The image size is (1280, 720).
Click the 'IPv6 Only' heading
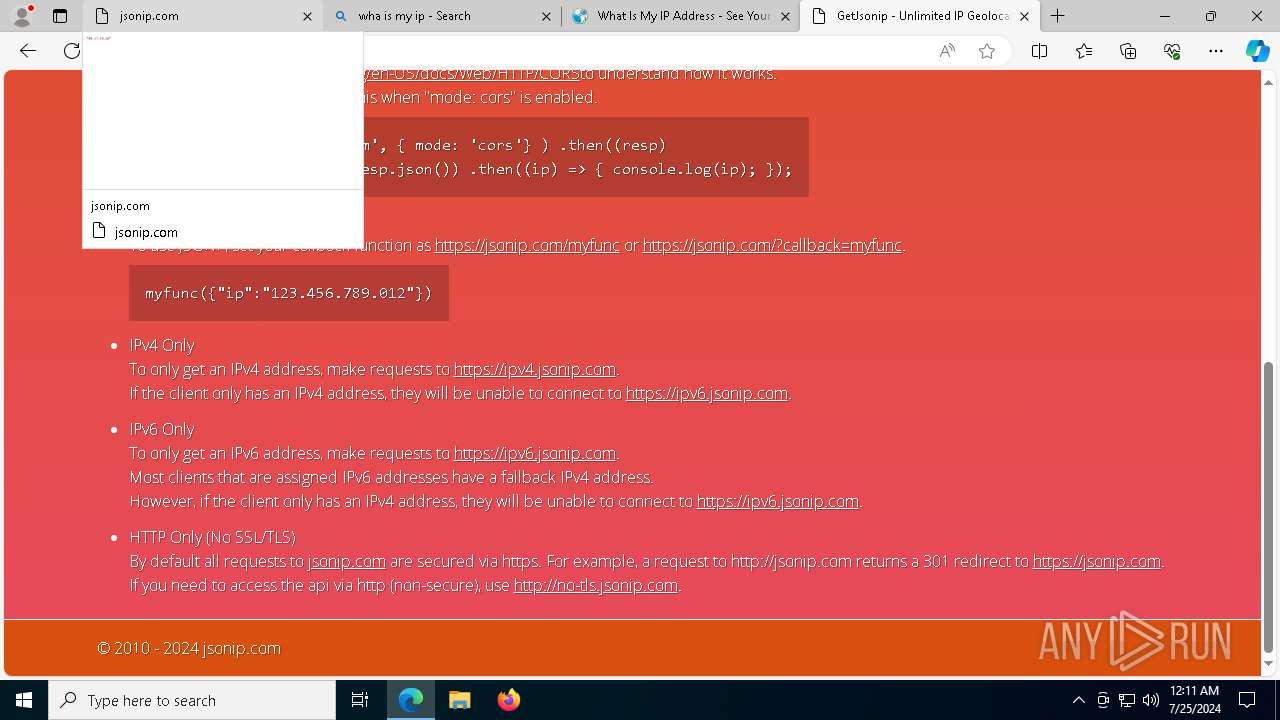(x=162, y=429)
